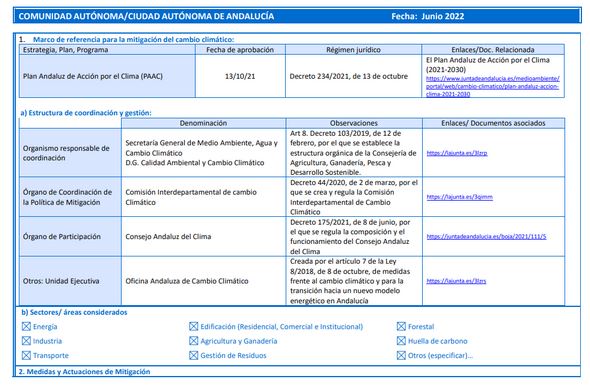Image resolution: width=590 pixels, height=387 pixels.
Task: Select the Observaciones column header
Action: pos(354,123)
